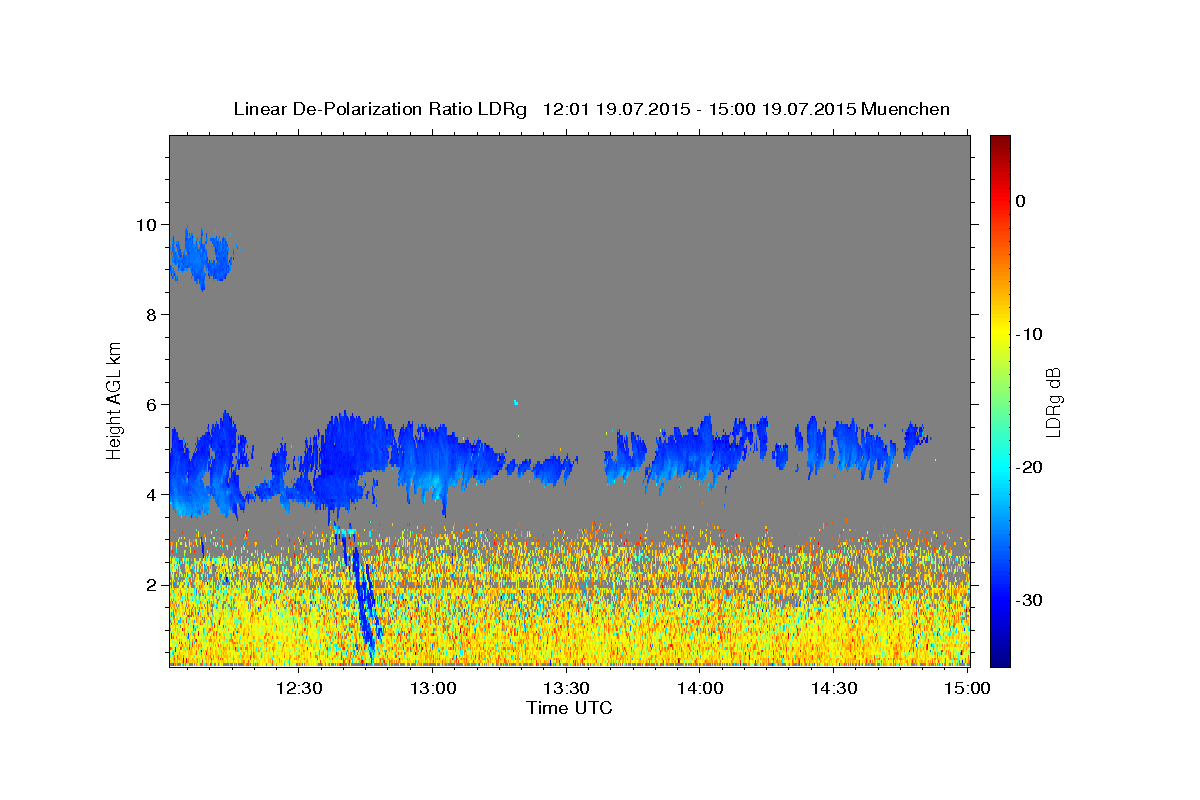
Task: Click the 12:30 time tick label
Action: pos(300,689)
